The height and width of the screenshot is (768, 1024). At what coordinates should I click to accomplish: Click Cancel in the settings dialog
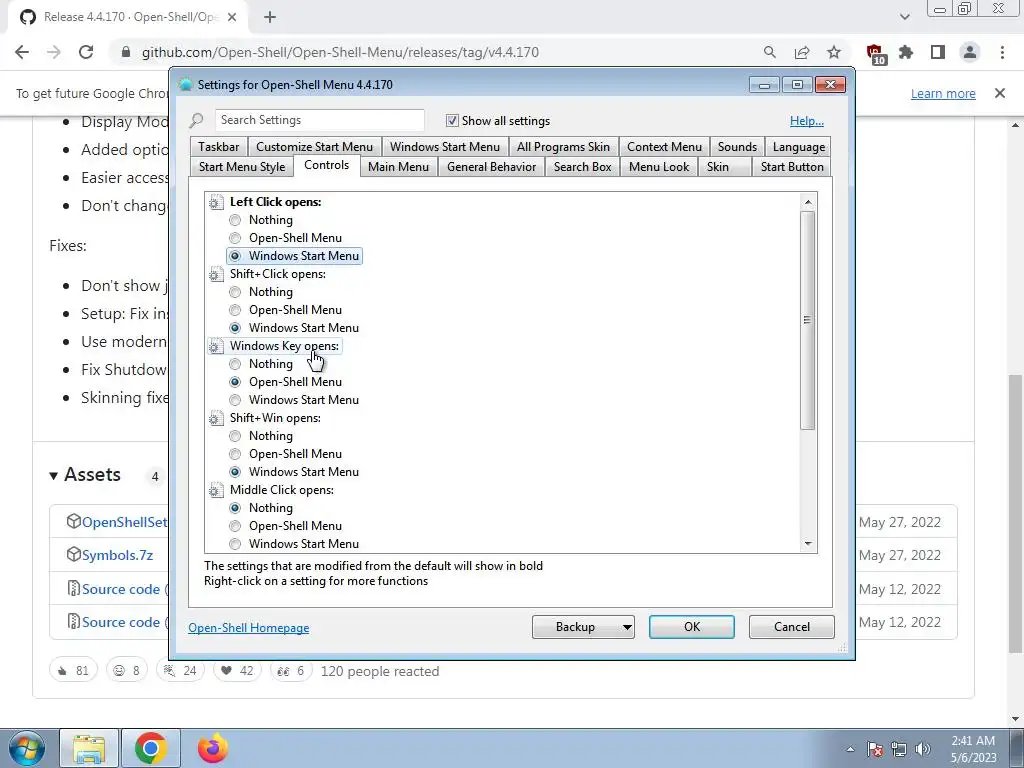point(792,627)
